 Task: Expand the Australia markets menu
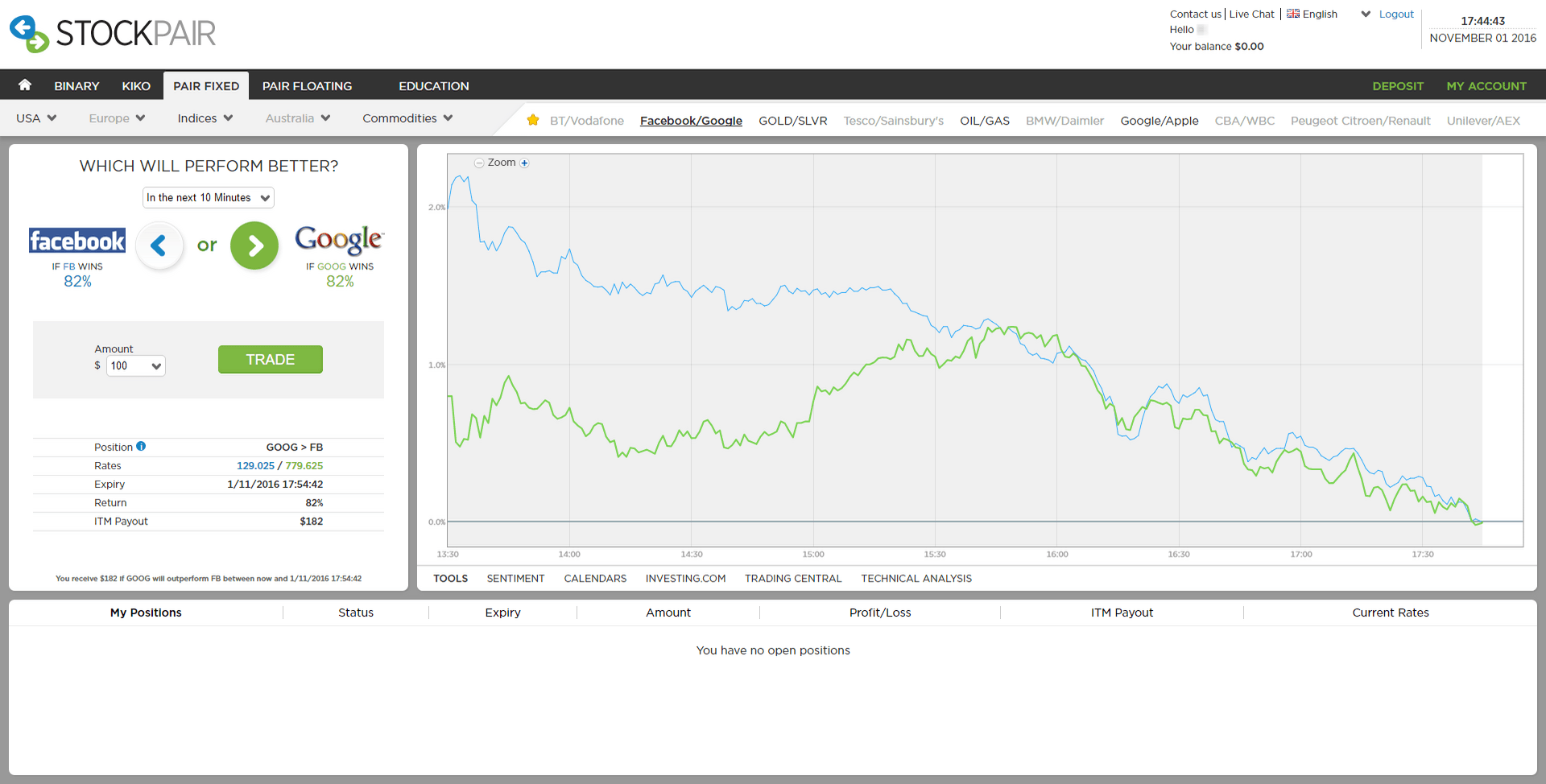298,118
